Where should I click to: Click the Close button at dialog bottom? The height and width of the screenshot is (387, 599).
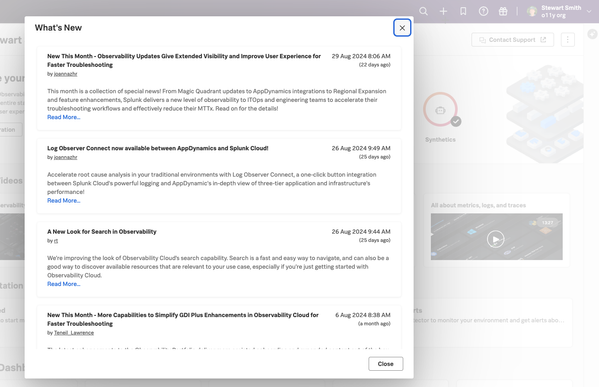click(x=385, y=364)
